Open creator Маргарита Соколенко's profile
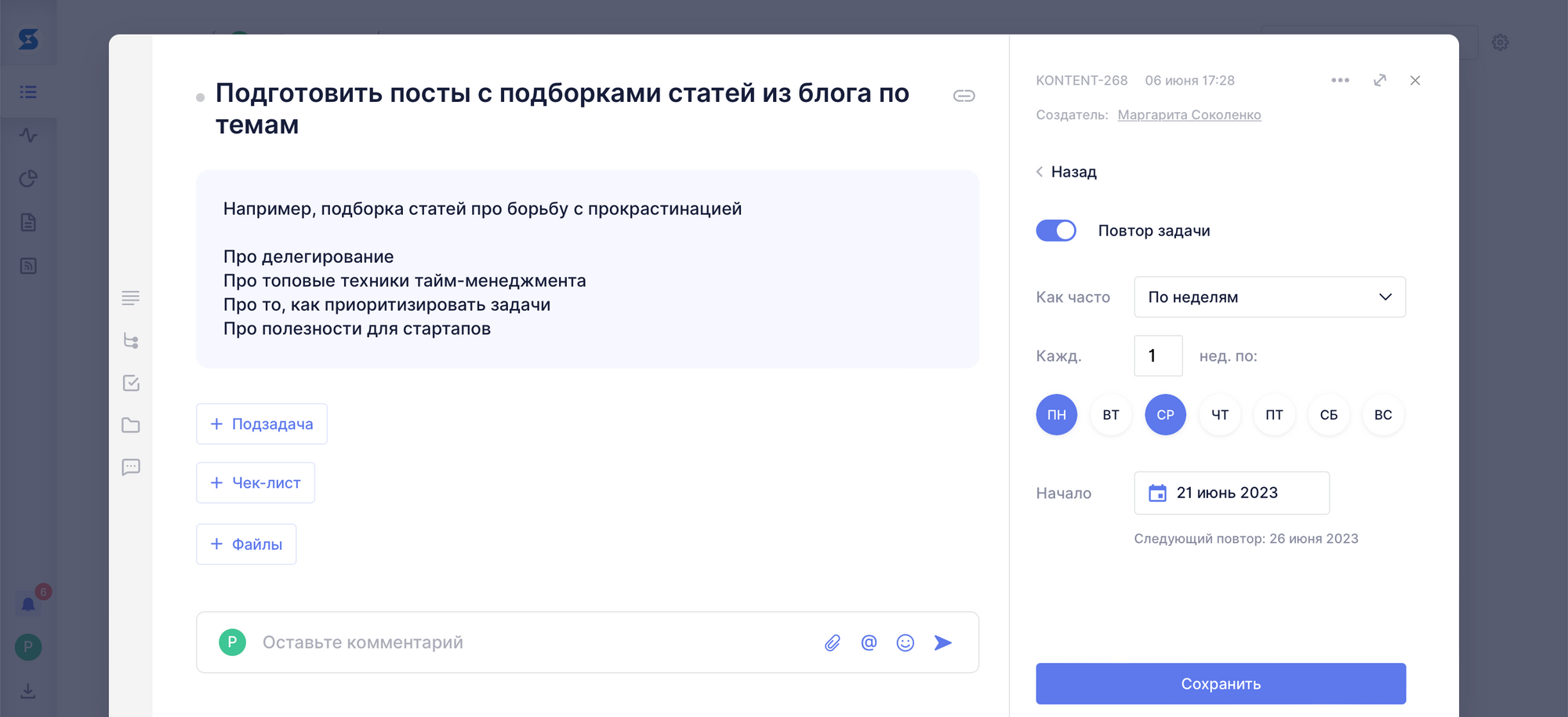The width and height of the screenshot is (1568, 717). point(1189,115)
